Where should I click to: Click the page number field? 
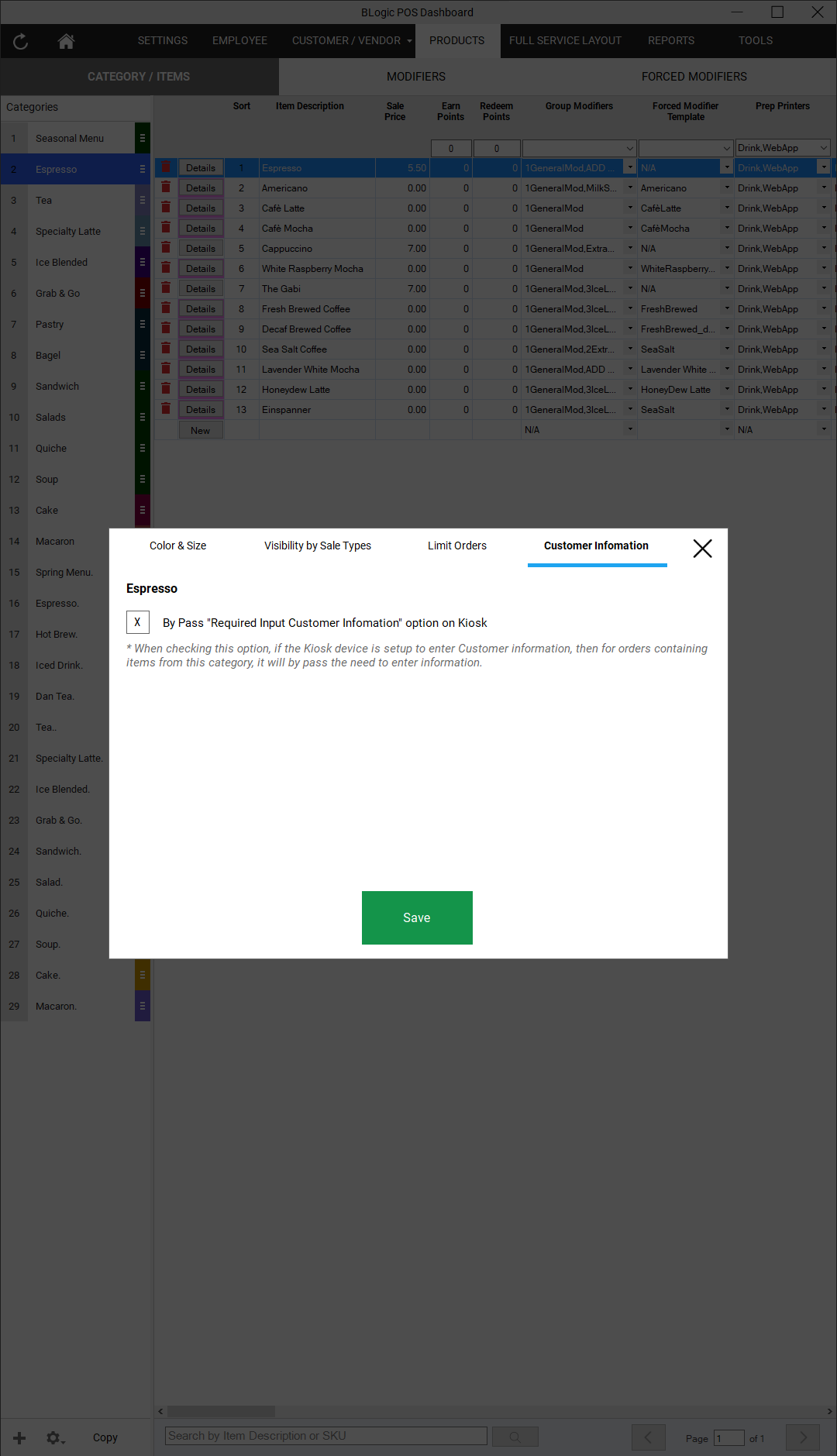click(728, 1438)
